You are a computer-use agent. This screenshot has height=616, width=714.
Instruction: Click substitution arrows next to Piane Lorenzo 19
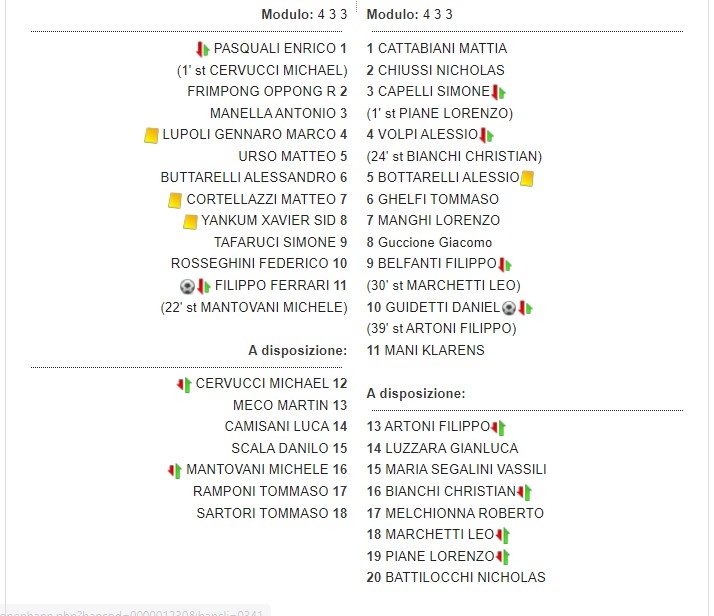click(503, 557)
